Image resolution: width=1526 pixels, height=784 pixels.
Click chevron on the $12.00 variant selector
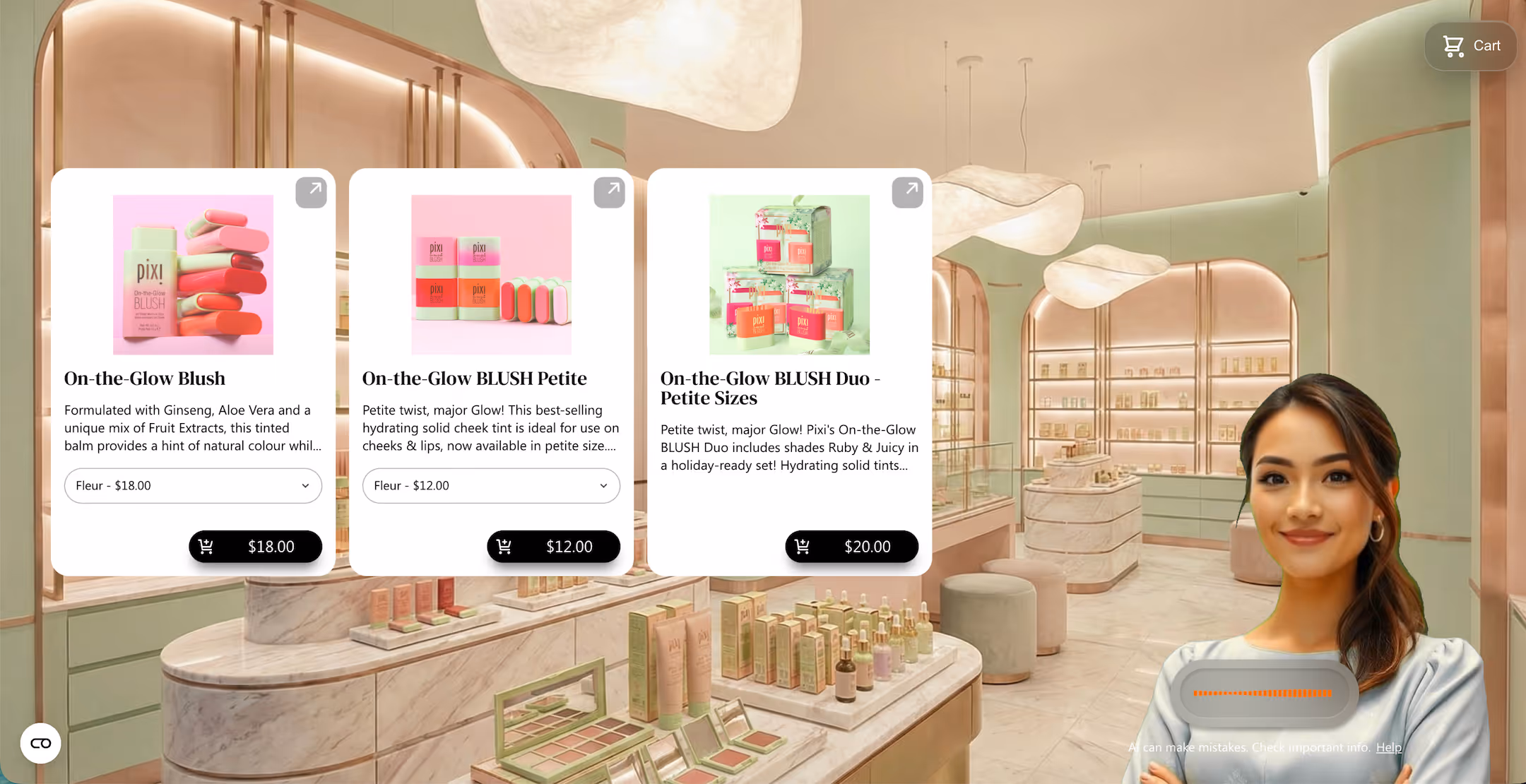tap(603, 486)
